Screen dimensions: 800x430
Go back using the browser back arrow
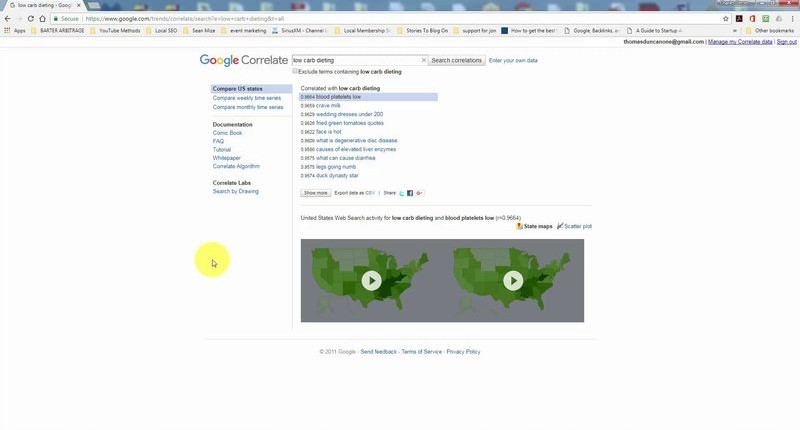7,18
